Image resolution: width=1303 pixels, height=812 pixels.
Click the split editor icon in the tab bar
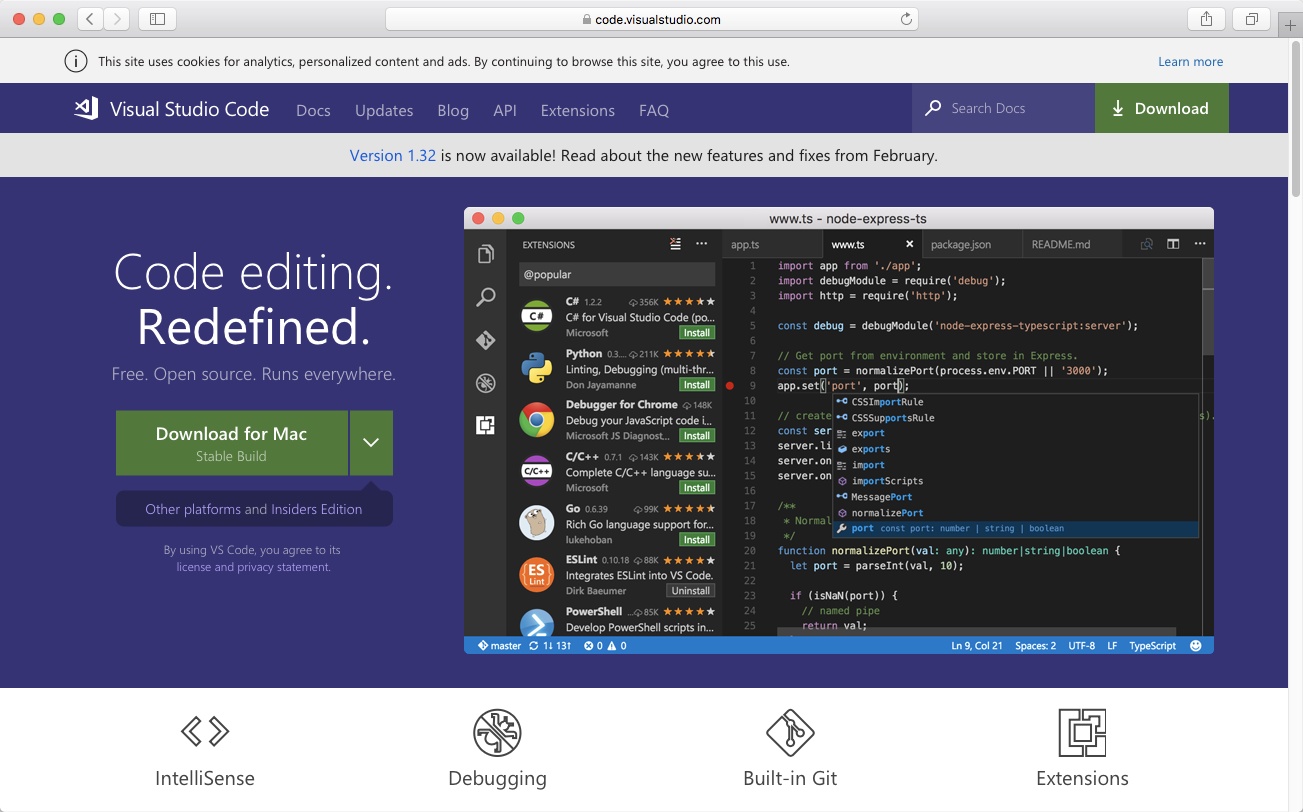coord(1171,243)
